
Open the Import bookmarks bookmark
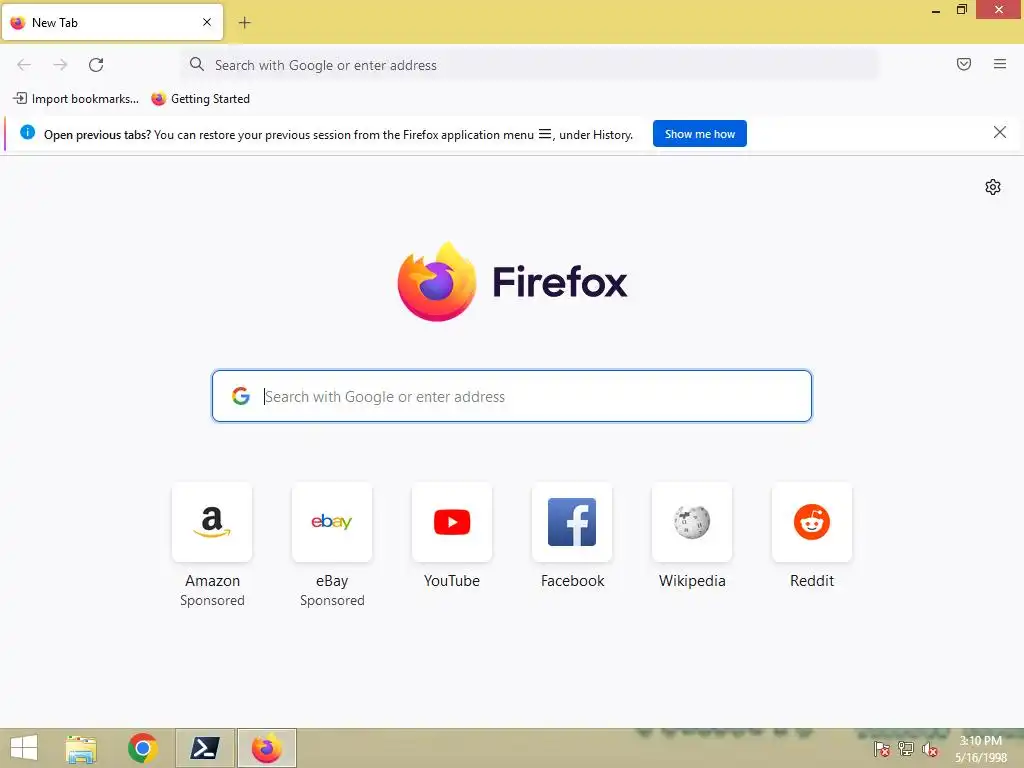(x=76, y=99)
